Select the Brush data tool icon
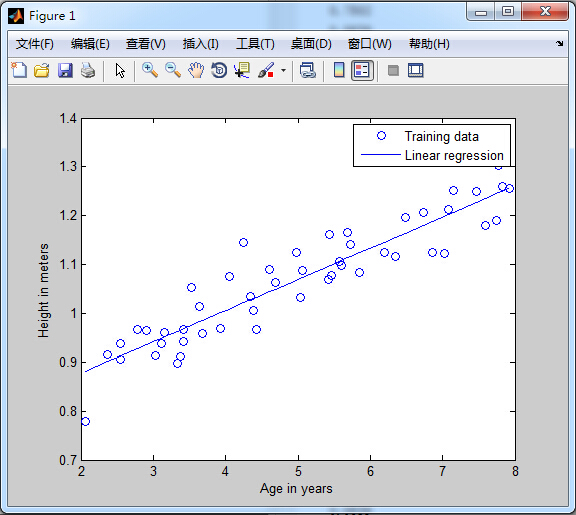Screen dimensions: 576x515 pos(266,70)
